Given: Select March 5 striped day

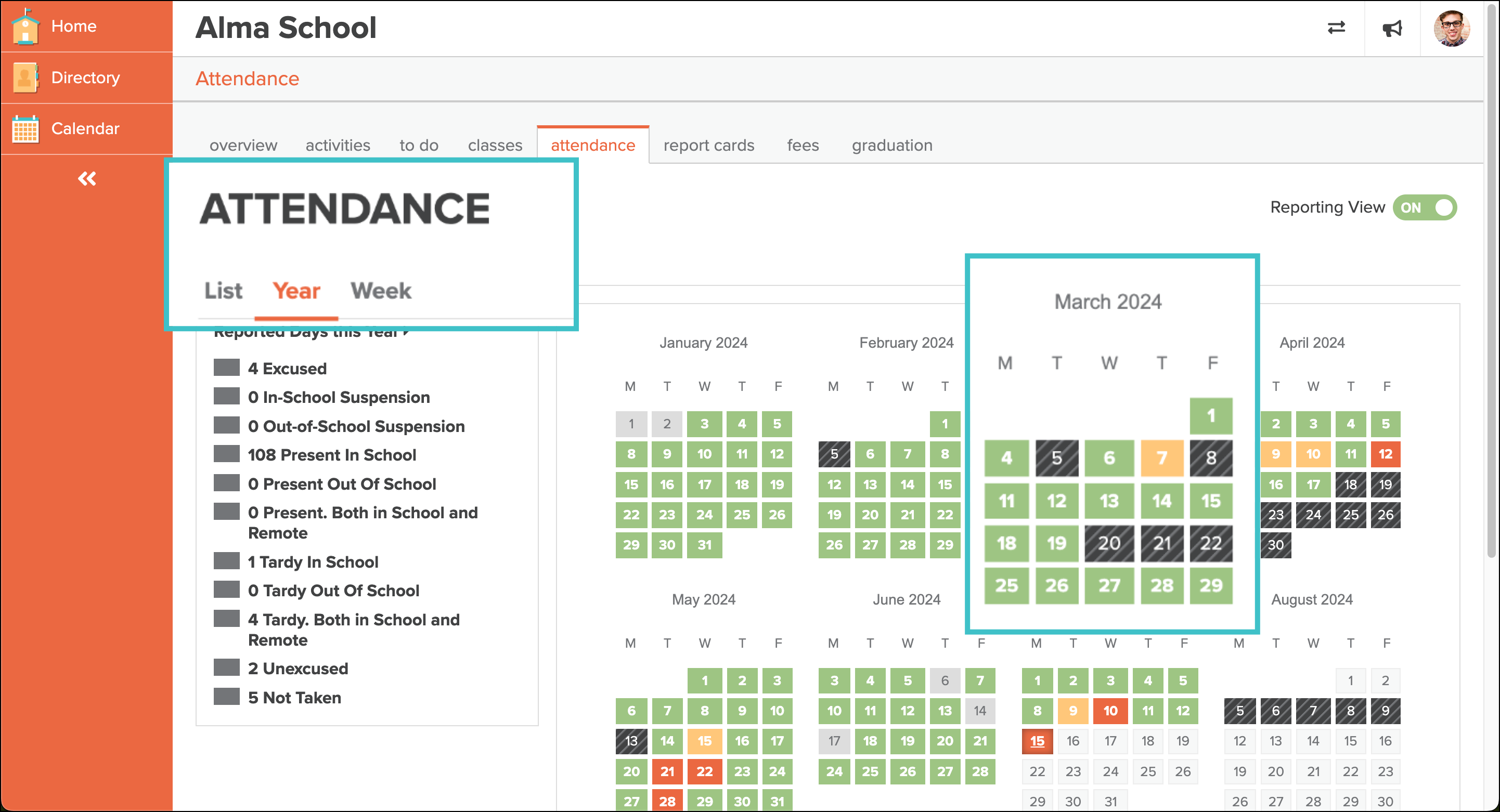Looking at the screenshot, I should 1057,458.
